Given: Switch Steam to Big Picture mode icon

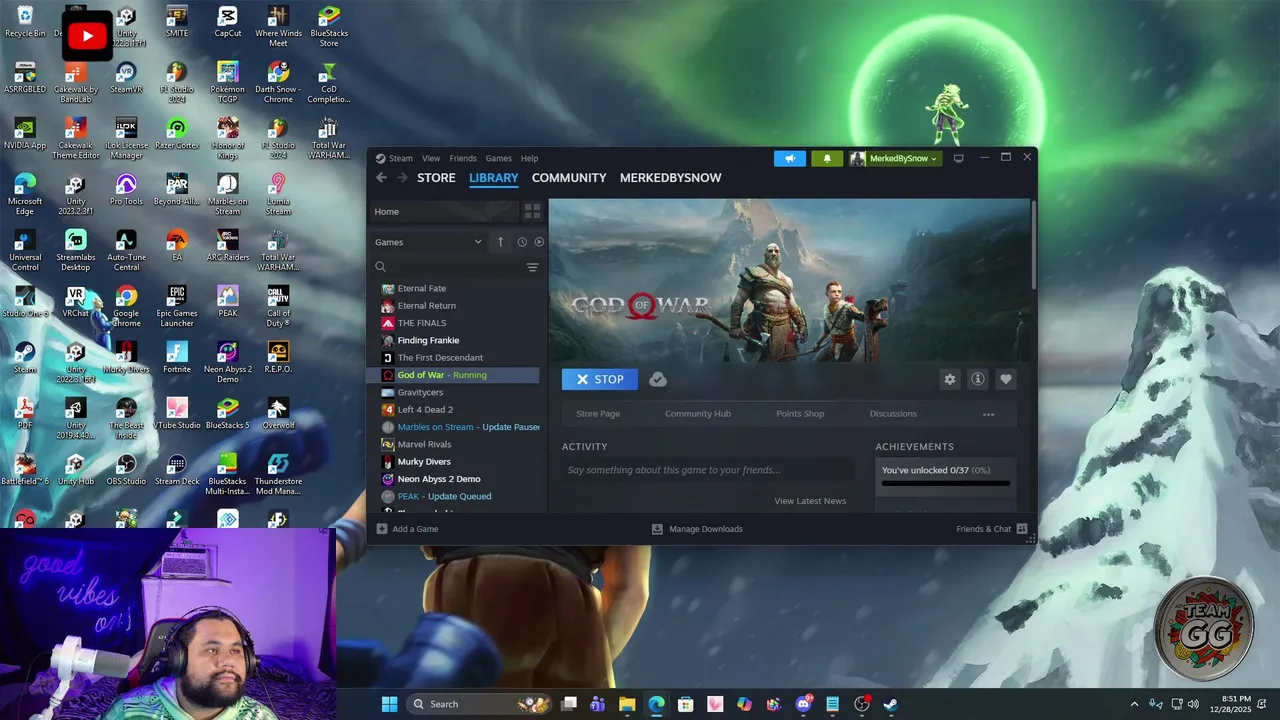Looking at the screenshot, I should pos(958,158).
